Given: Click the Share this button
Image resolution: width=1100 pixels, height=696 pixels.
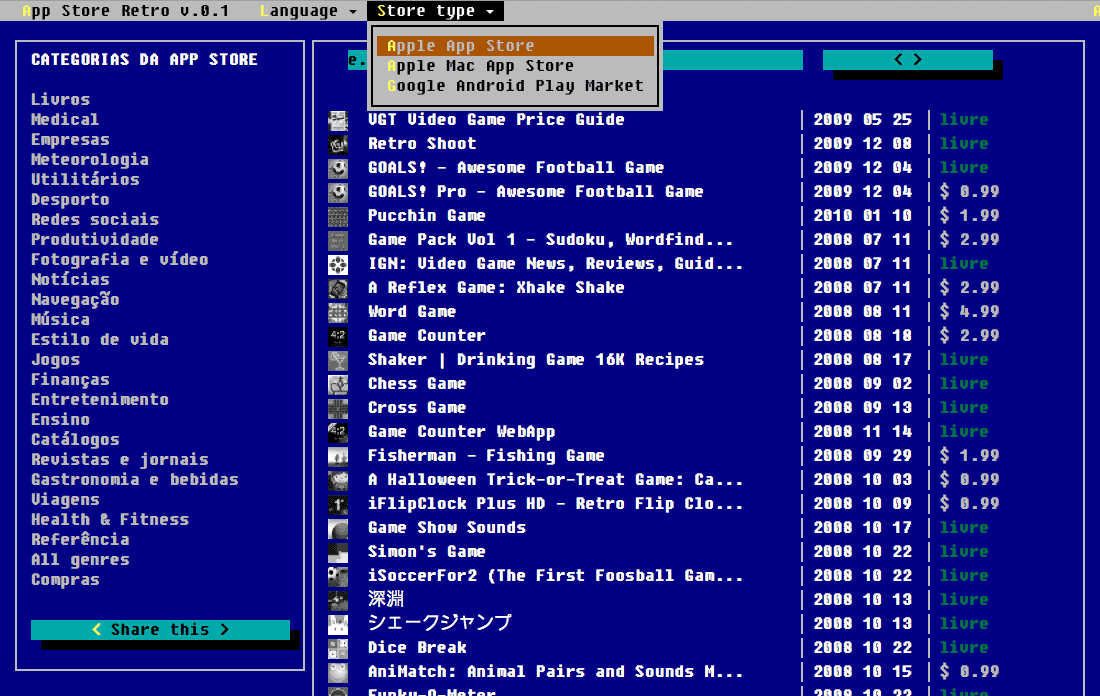Looking at the screenshot, I should (160, 629).
